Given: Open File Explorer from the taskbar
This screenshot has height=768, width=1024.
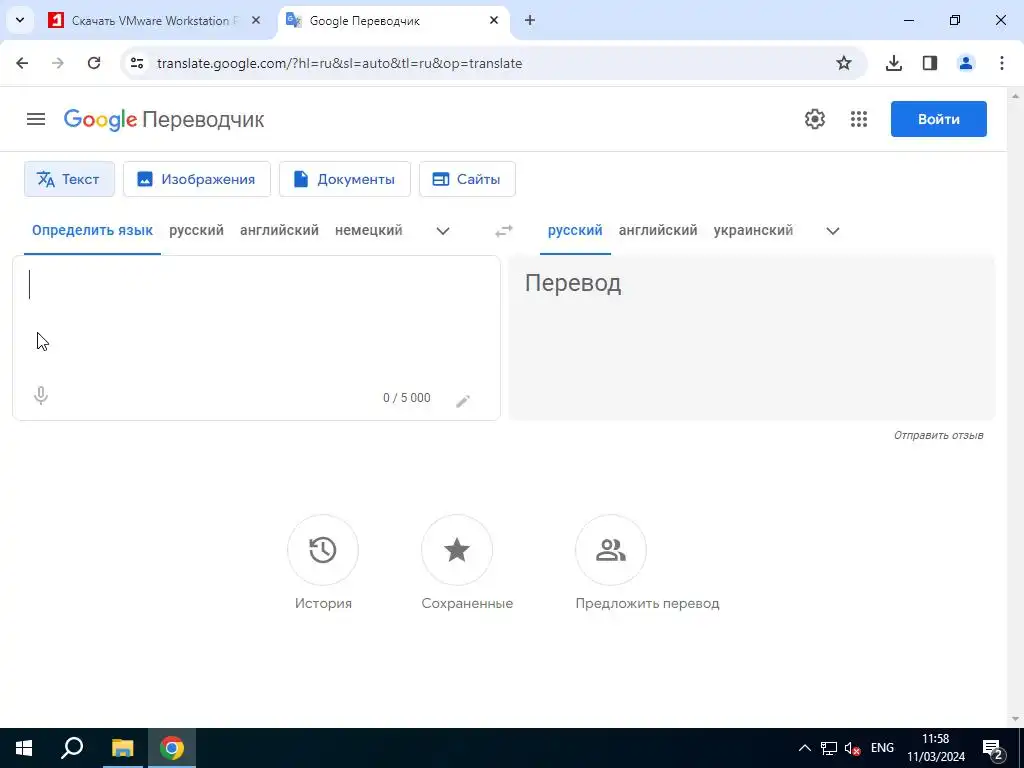Looking at the screenshot, I should click(122, 748).
